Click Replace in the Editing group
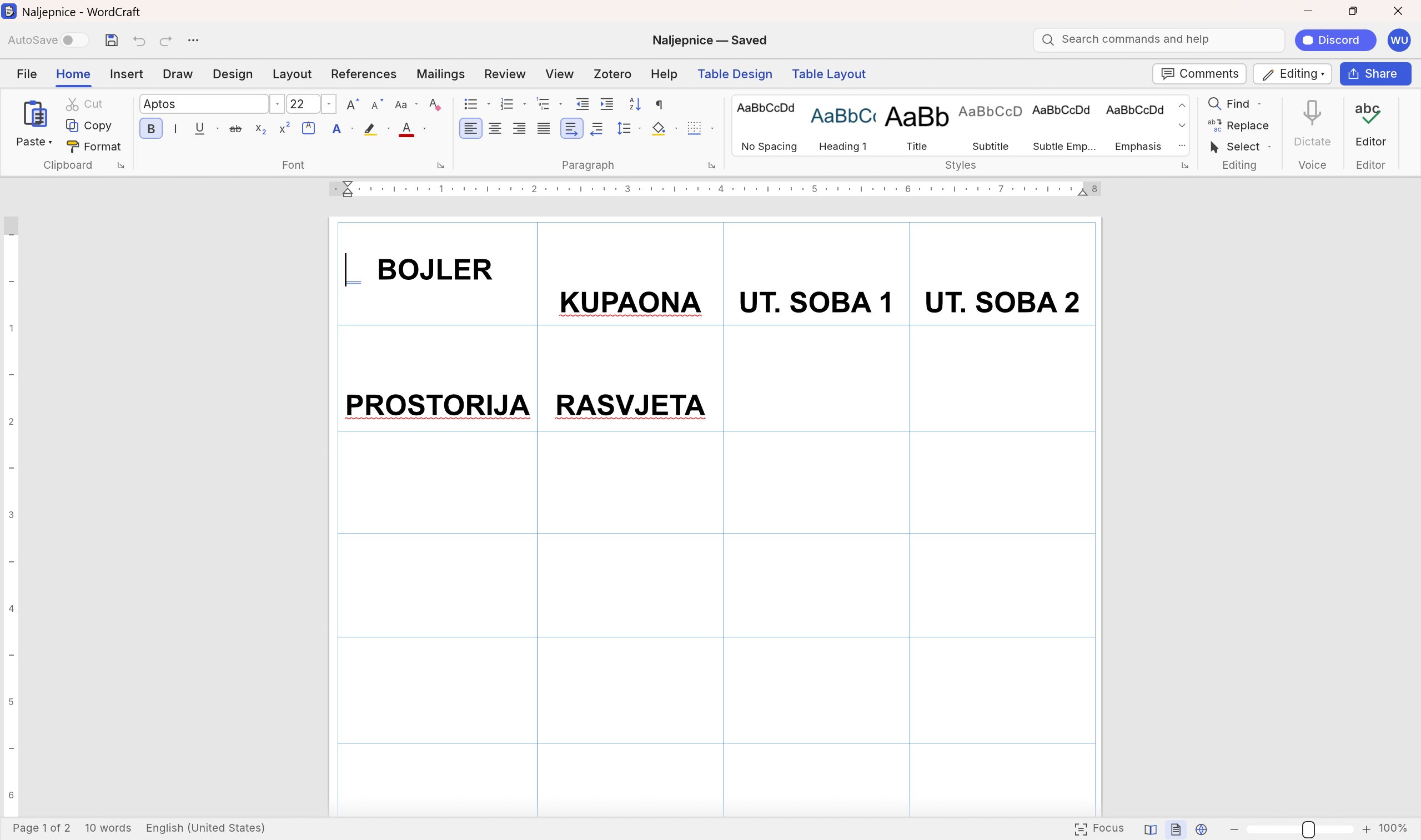 (x=1238, y=125)
